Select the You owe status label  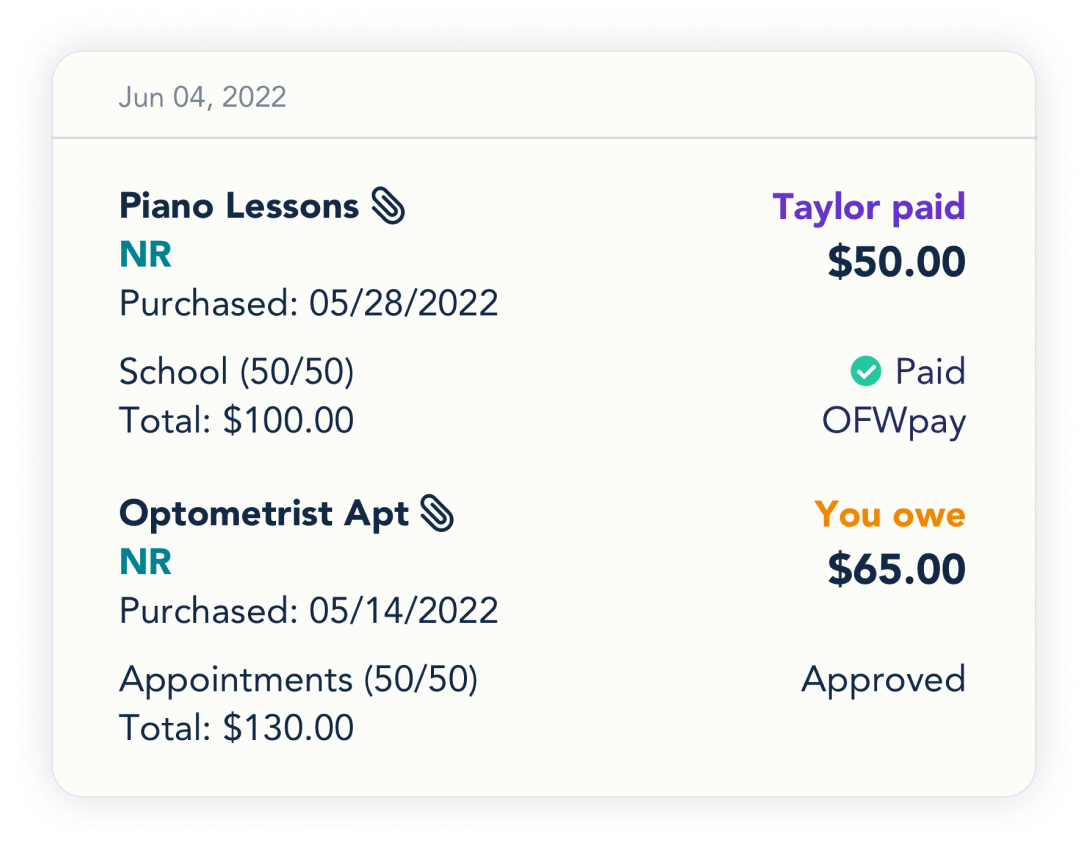(889, 515)
